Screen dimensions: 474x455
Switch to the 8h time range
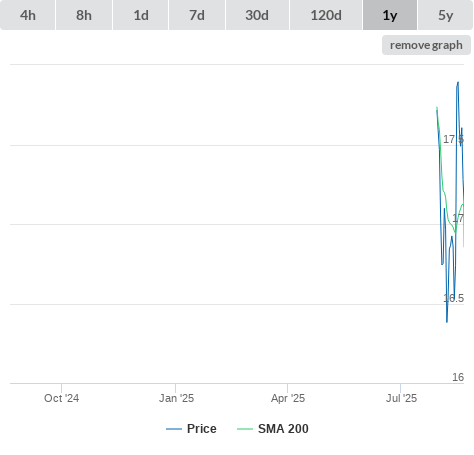pos(84,15)
